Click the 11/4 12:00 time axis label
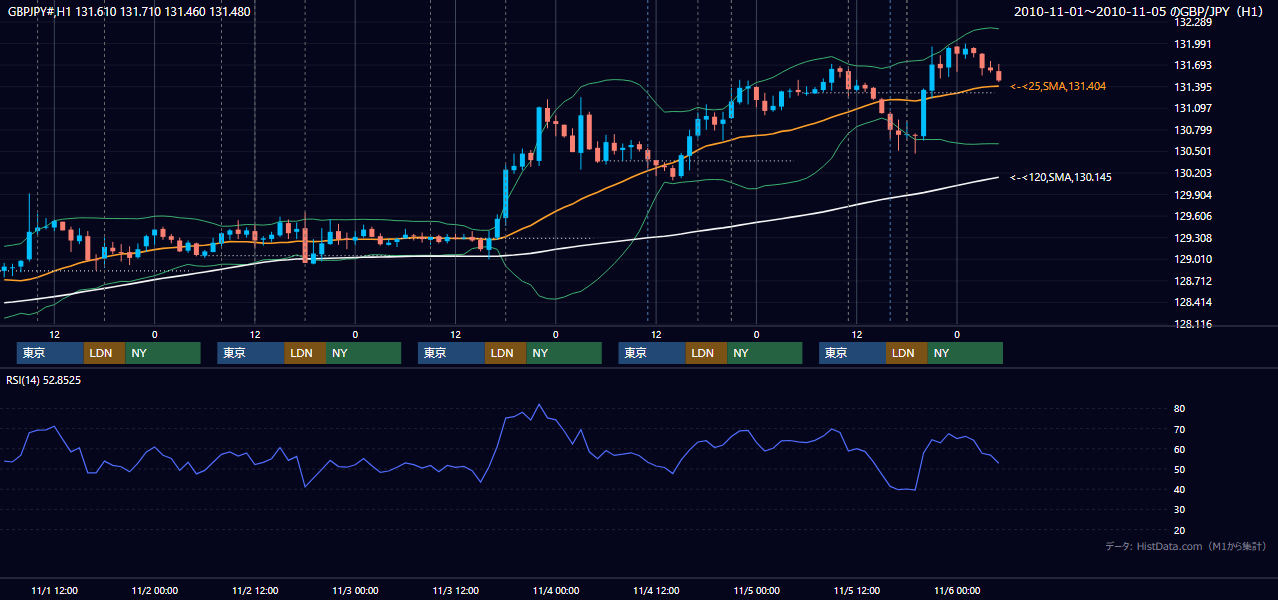Image resolution: width=1278 pixels, height=600 pixels. 656,590
